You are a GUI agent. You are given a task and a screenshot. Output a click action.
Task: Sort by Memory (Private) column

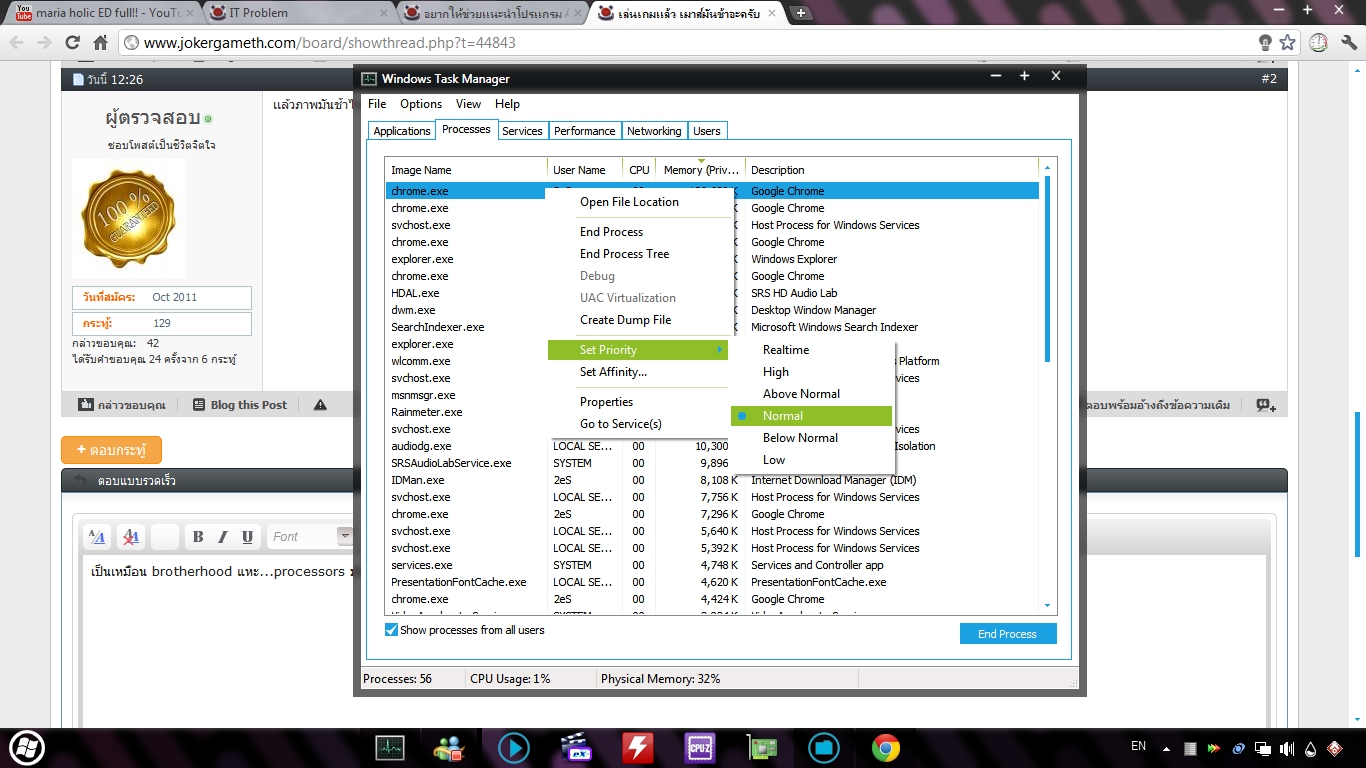(x=701, y=170)
